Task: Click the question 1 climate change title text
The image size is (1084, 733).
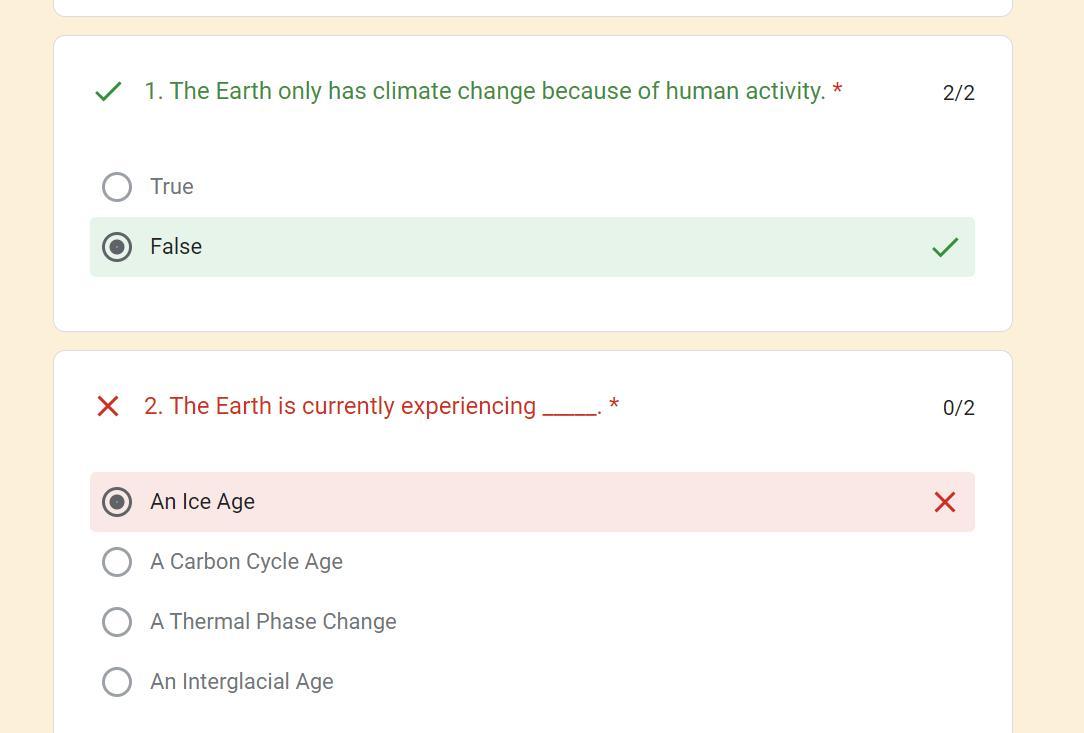Action: pyautogui.click(x=484, y=91)
